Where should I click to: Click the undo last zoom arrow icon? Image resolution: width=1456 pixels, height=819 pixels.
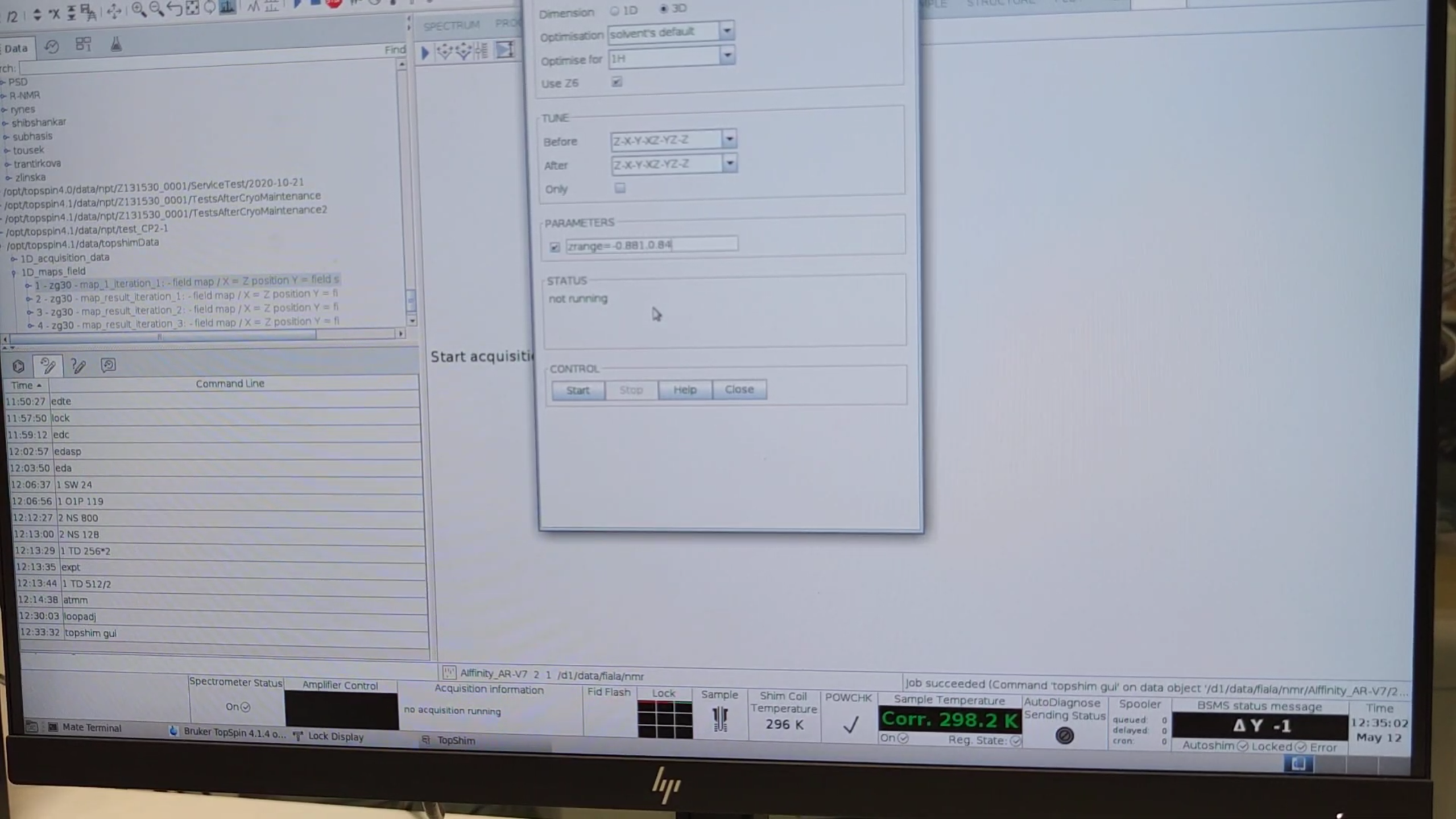tap(175, 9)
